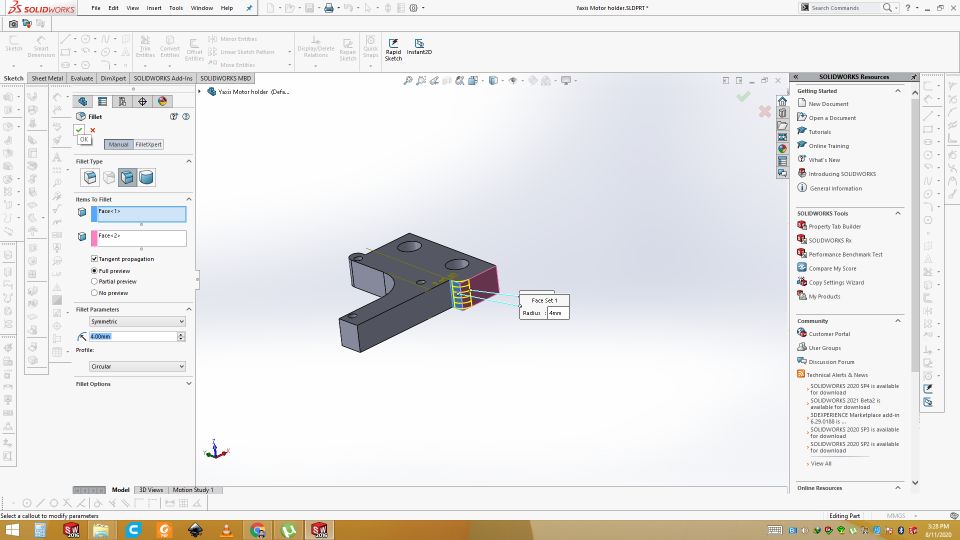Viewport: 960px width, 540px height.
Task: Click the Options gear icon
Action: [x=414, y=8]
